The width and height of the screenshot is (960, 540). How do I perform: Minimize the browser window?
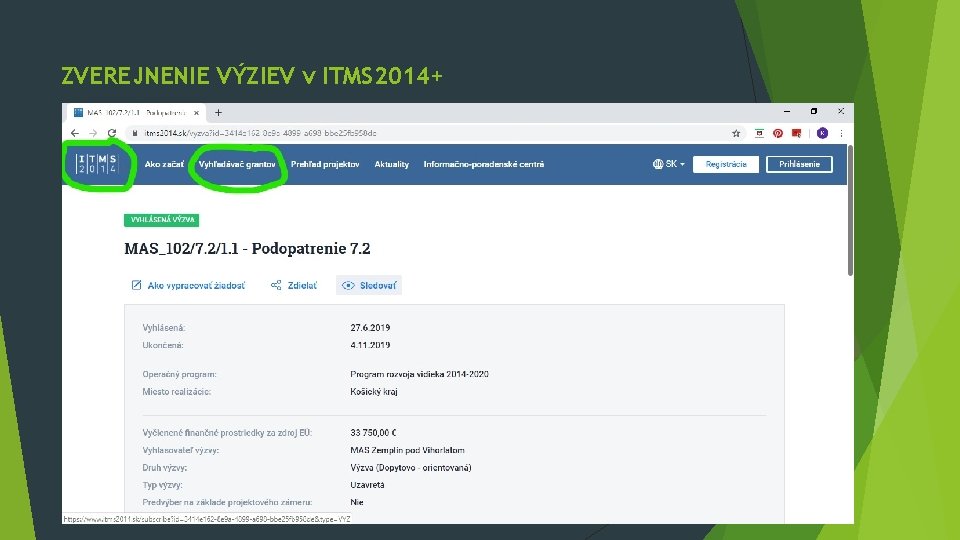pos(787,111)
